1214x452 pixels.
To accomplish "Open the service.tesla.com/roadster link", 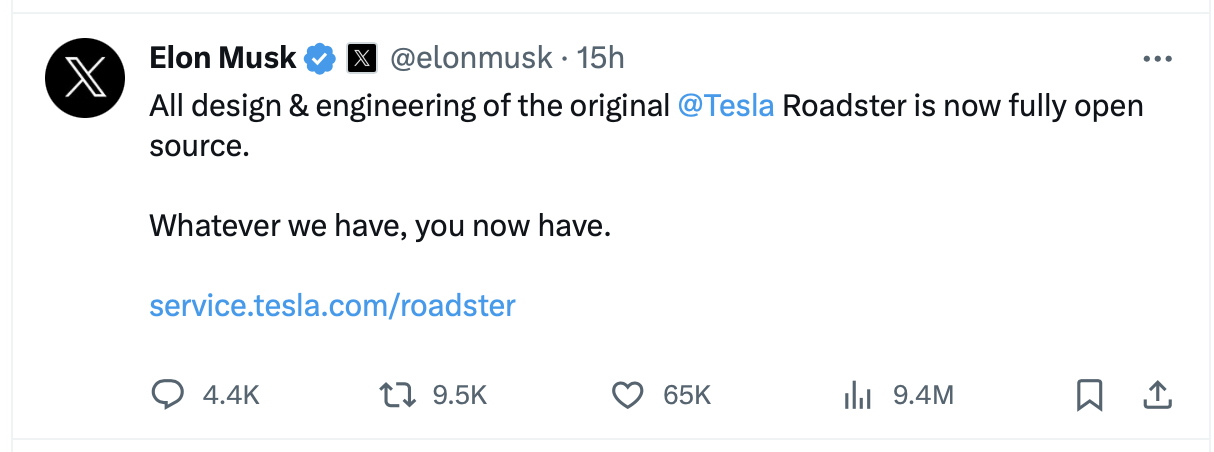I will [332, 304].
